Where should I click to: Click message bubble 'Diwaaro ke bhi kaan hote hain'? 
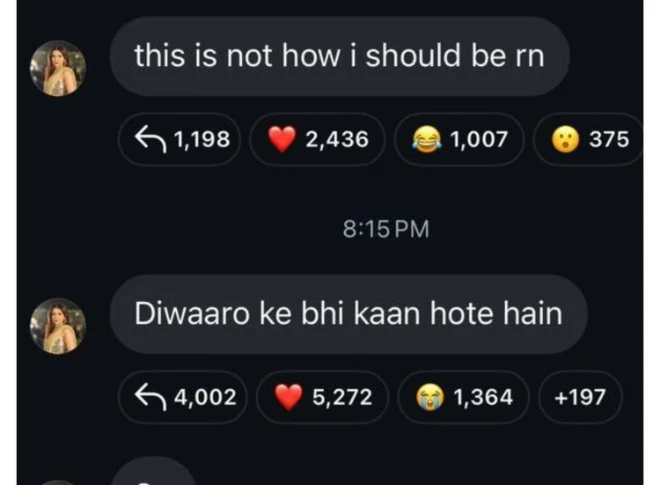tap(349, 314)
